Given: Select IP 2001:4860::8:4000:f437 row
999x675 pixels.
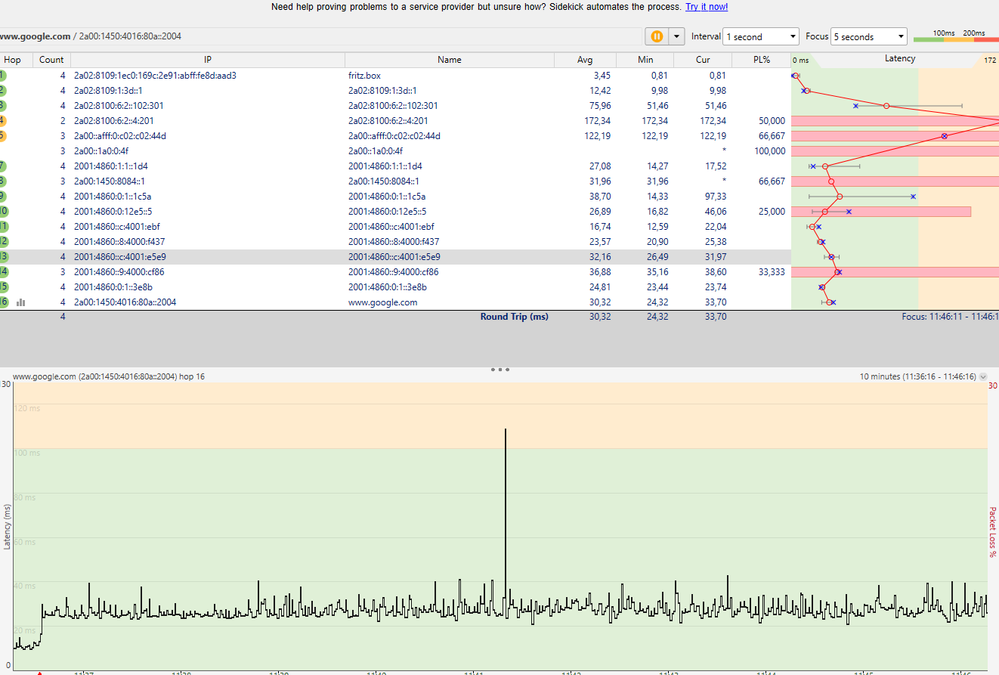Looking at the screenshot, I should 119,242.
